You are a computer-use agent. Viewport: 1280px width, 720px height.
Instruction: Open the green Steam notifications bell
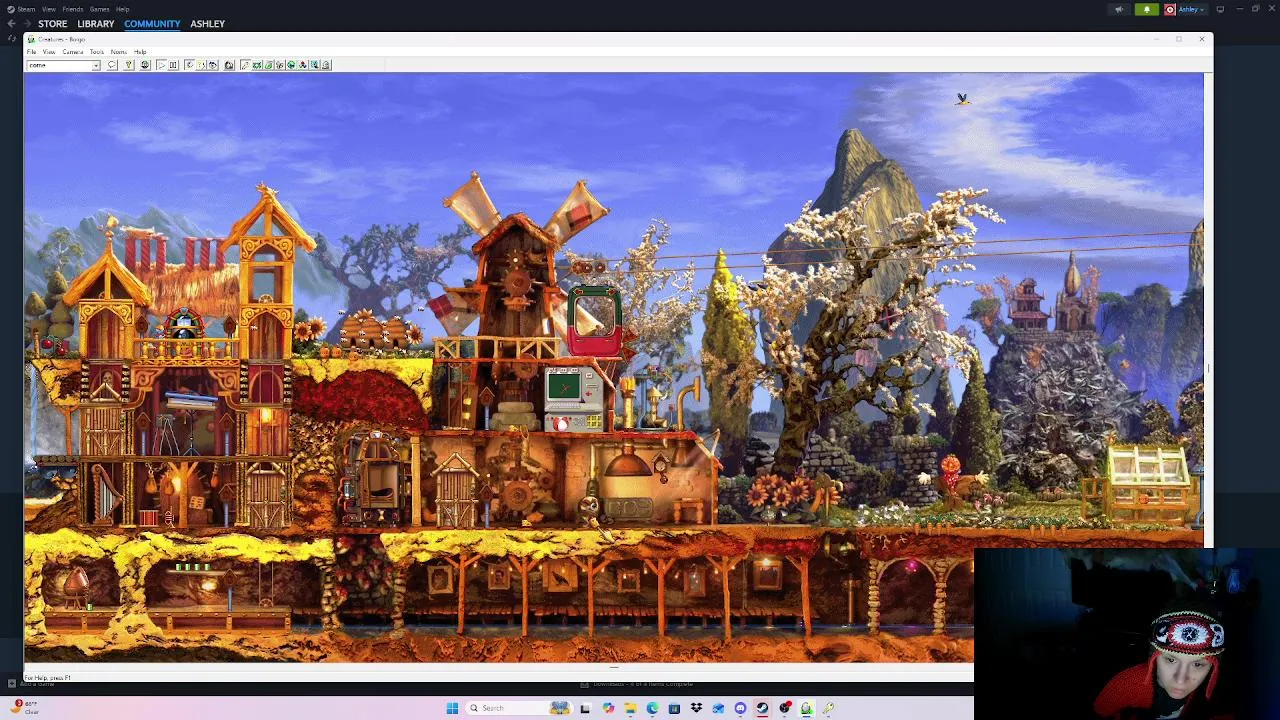[1147, 9]
